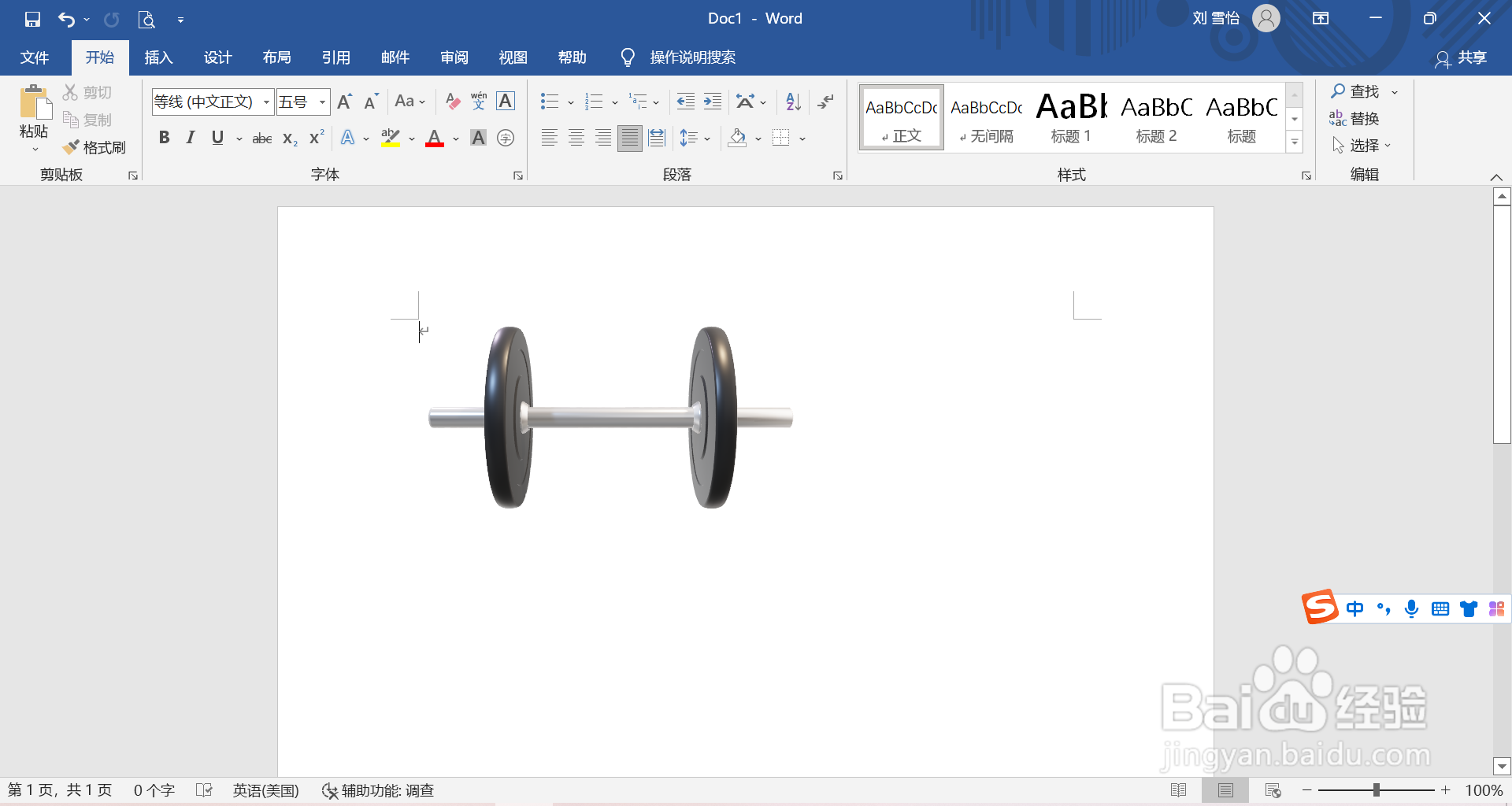The width and height of the screenshot is (1512, 806).
Task: Switch to the 插入 ribbon tab
Action: click(157, 57)
